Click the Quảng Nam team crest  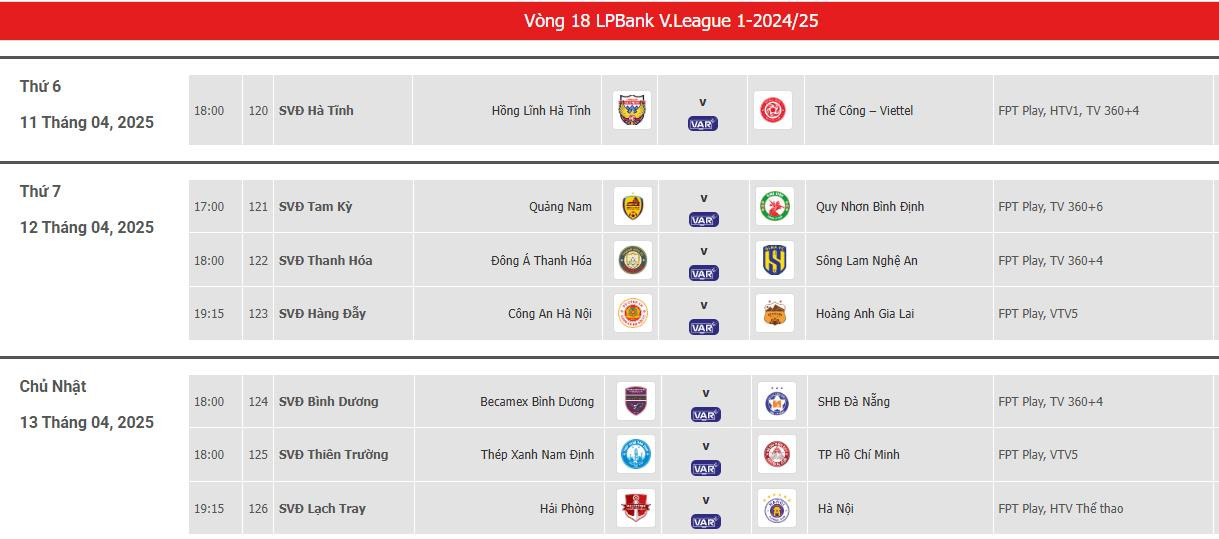coord(632,207)
